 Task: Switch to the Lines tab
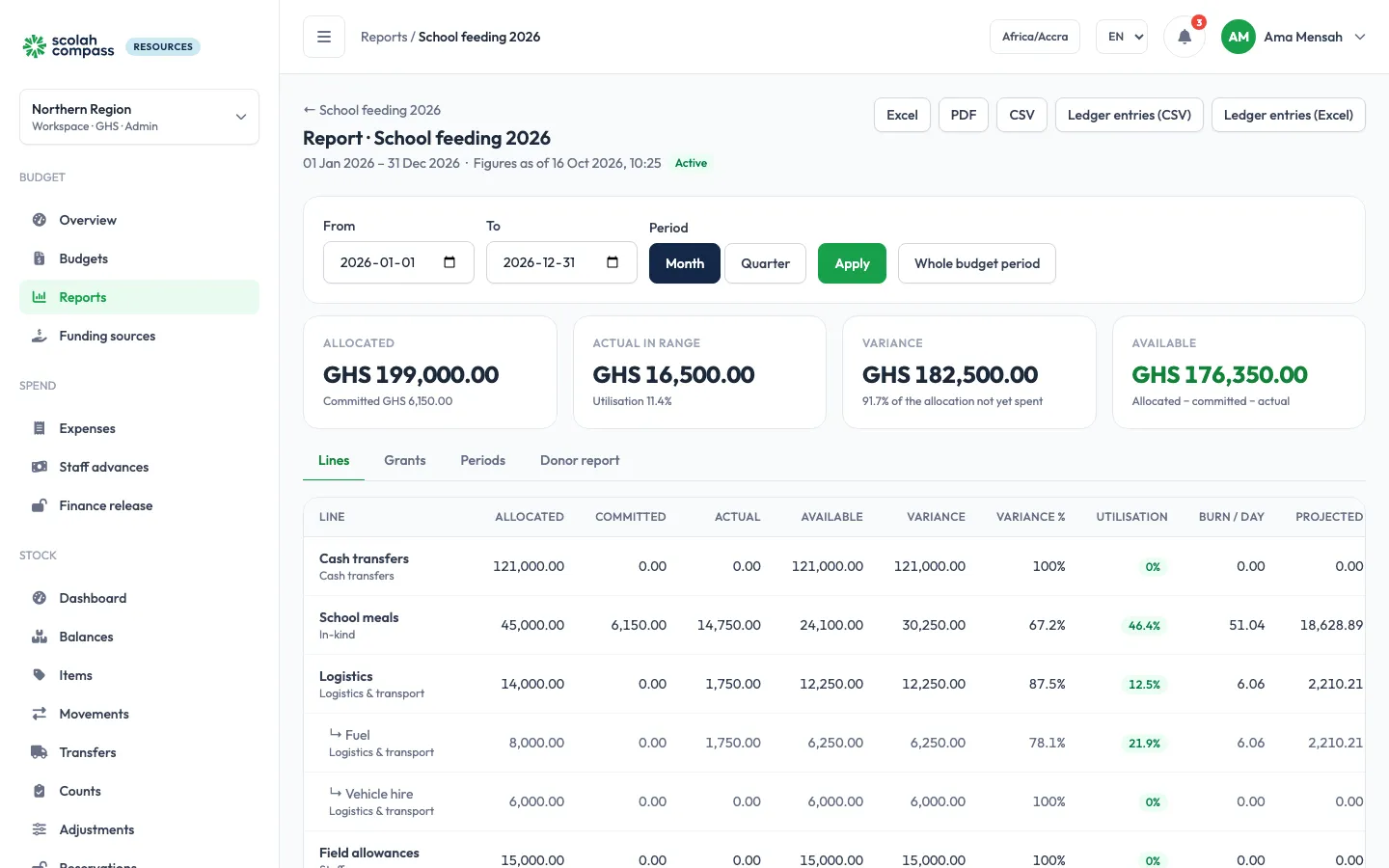coord(334,460)
